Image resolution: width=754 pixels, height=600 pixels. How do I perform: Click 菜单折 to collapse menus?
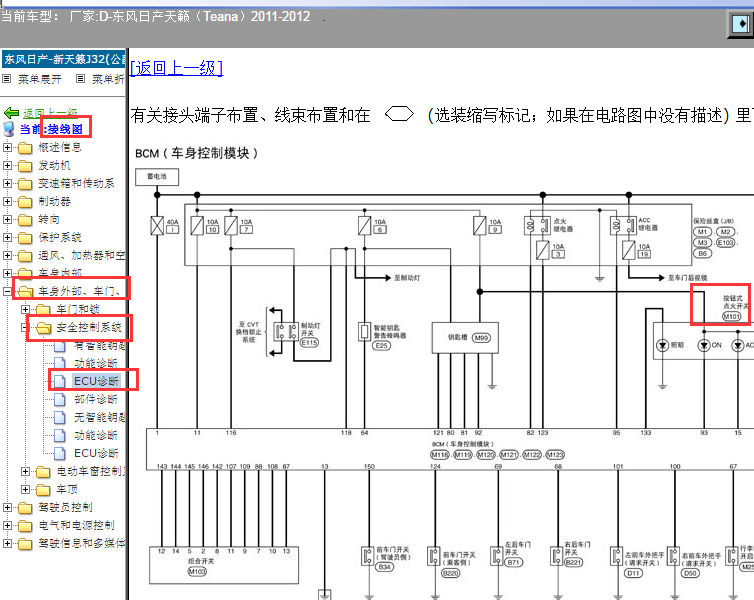tap(108, 79)
